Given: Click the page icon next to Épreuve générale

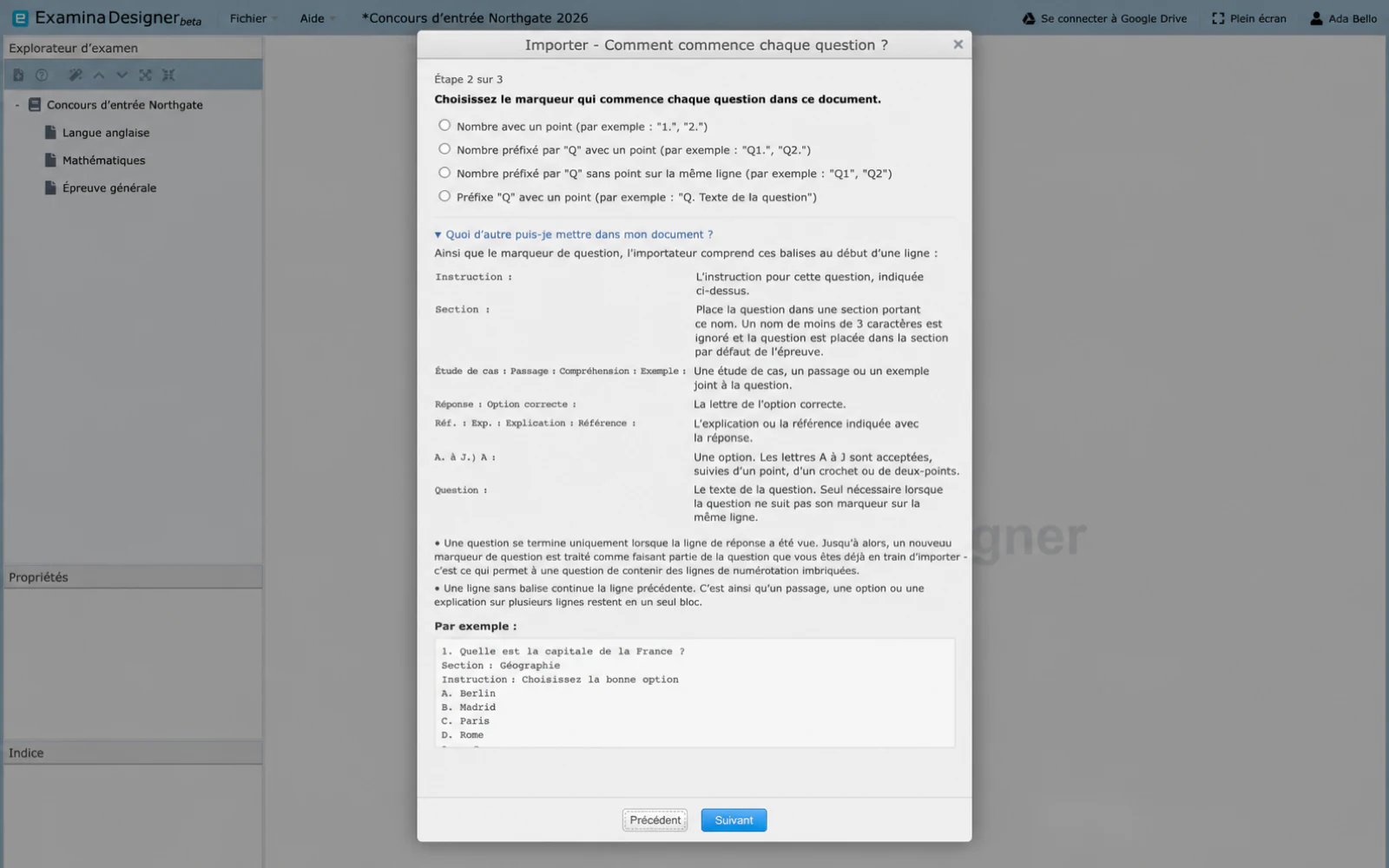Looking at the screenshot, I should (x=50, y=187).
